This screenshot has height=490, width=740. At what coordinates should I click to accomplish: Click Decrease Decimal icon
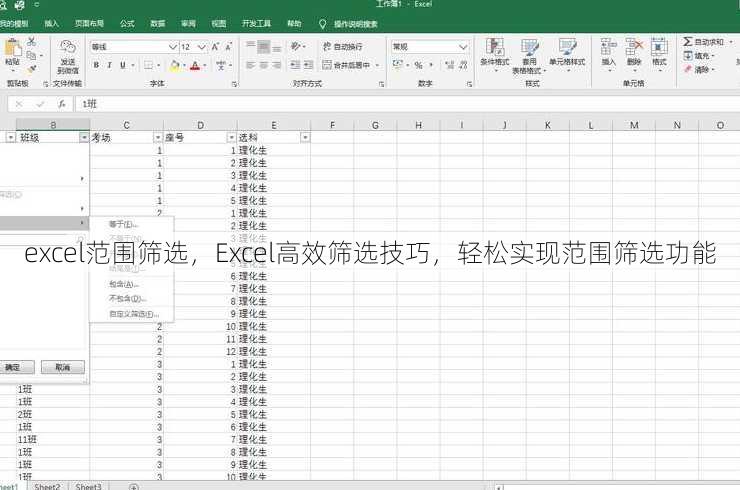tap(463, 65)
